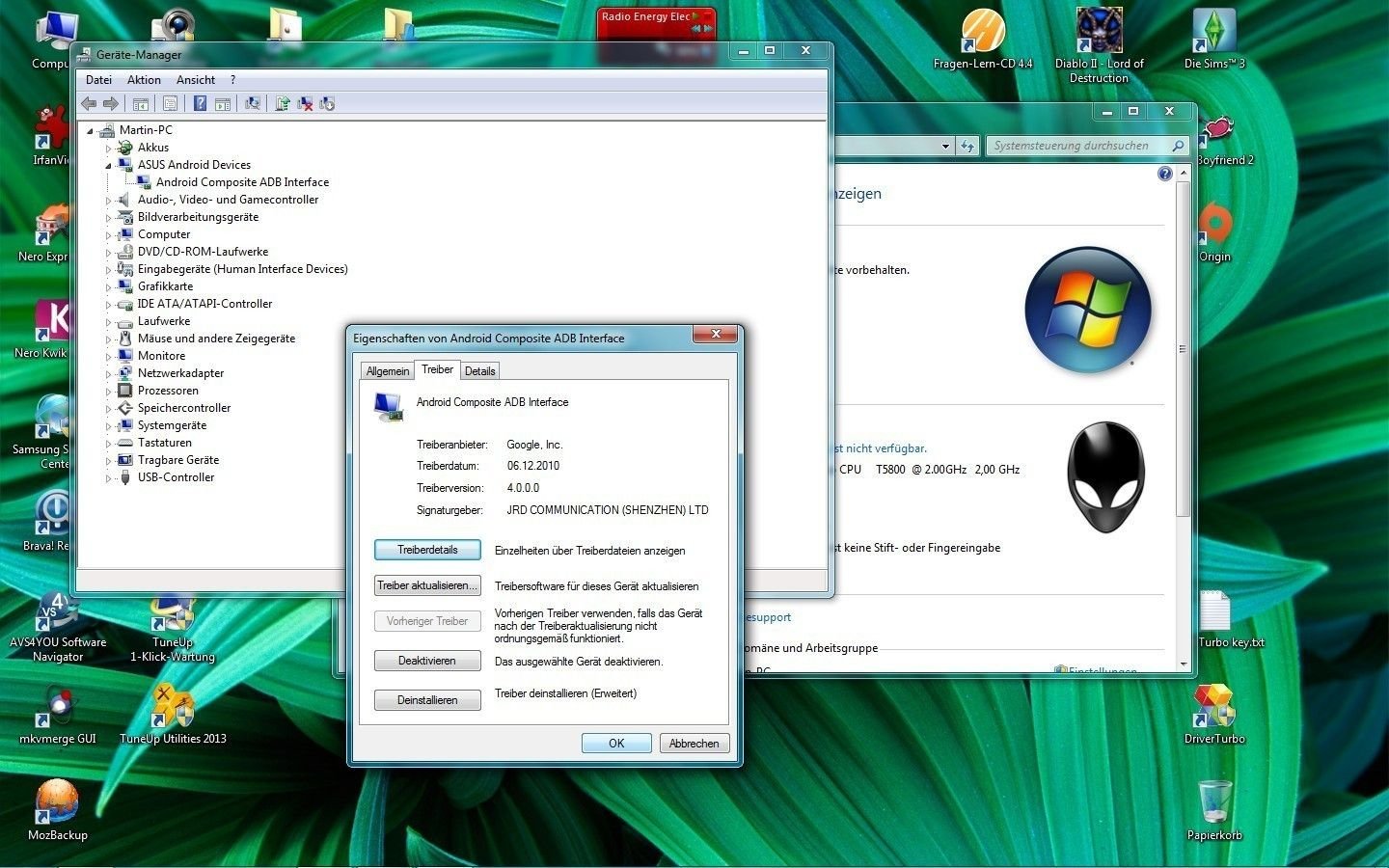This screenshot has height=868, width=1389.
Task: Click the Deinstallieren button
Action: point(427,700)
